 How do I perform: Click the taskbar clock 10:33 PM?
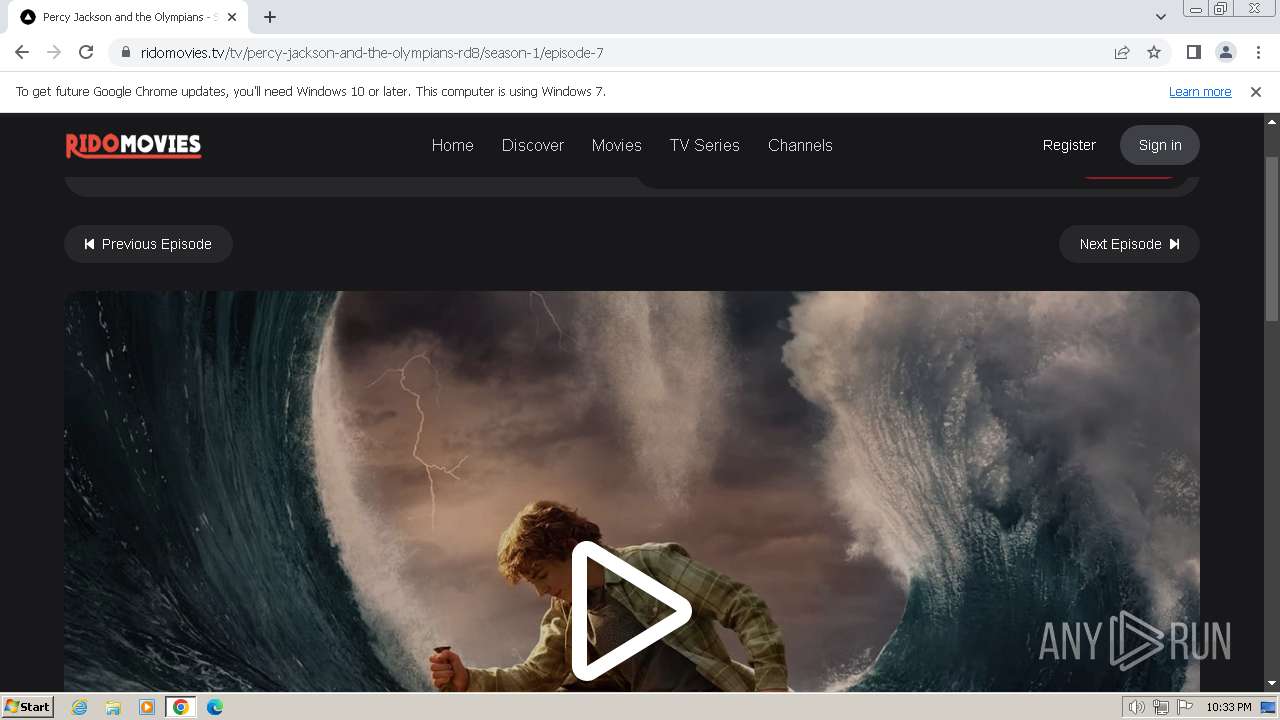tap(1228, 707)
